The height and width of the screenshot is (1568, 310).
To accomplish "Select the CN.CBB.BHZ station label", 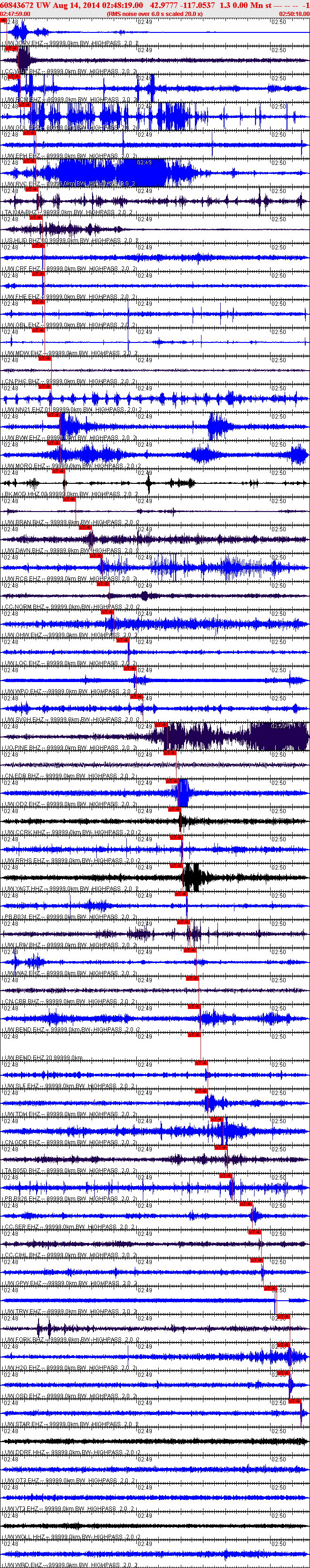I will point(69,1002).
